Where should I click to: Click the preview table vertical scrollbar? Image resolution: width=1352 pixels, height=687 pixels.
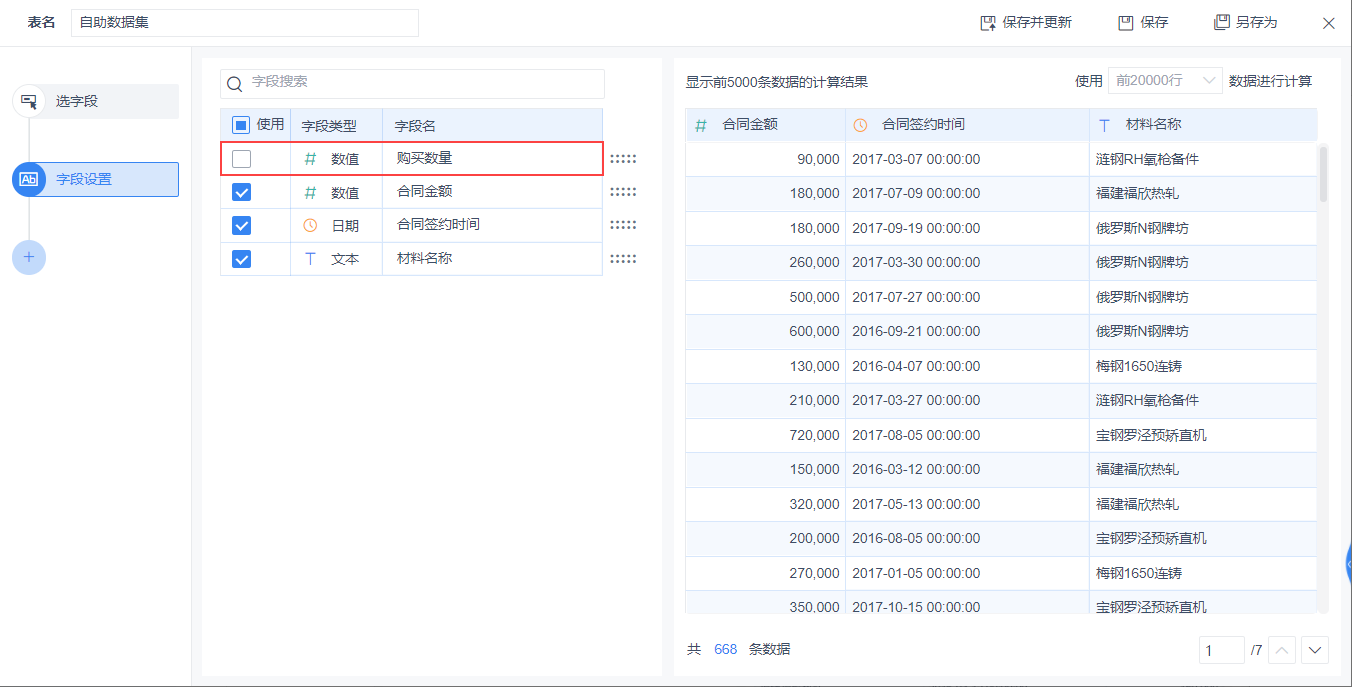tap(1324, 173)
